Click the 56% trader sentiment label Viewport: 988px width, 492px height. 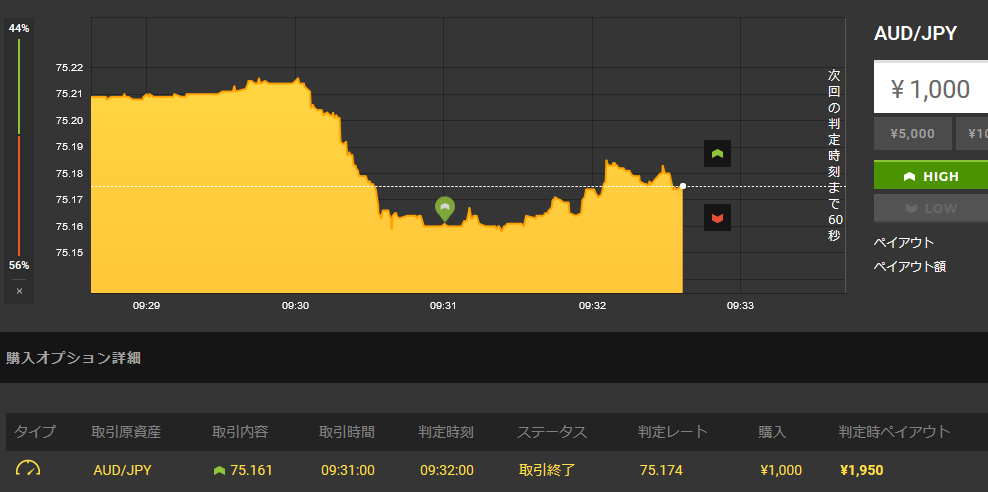(19, 265)
